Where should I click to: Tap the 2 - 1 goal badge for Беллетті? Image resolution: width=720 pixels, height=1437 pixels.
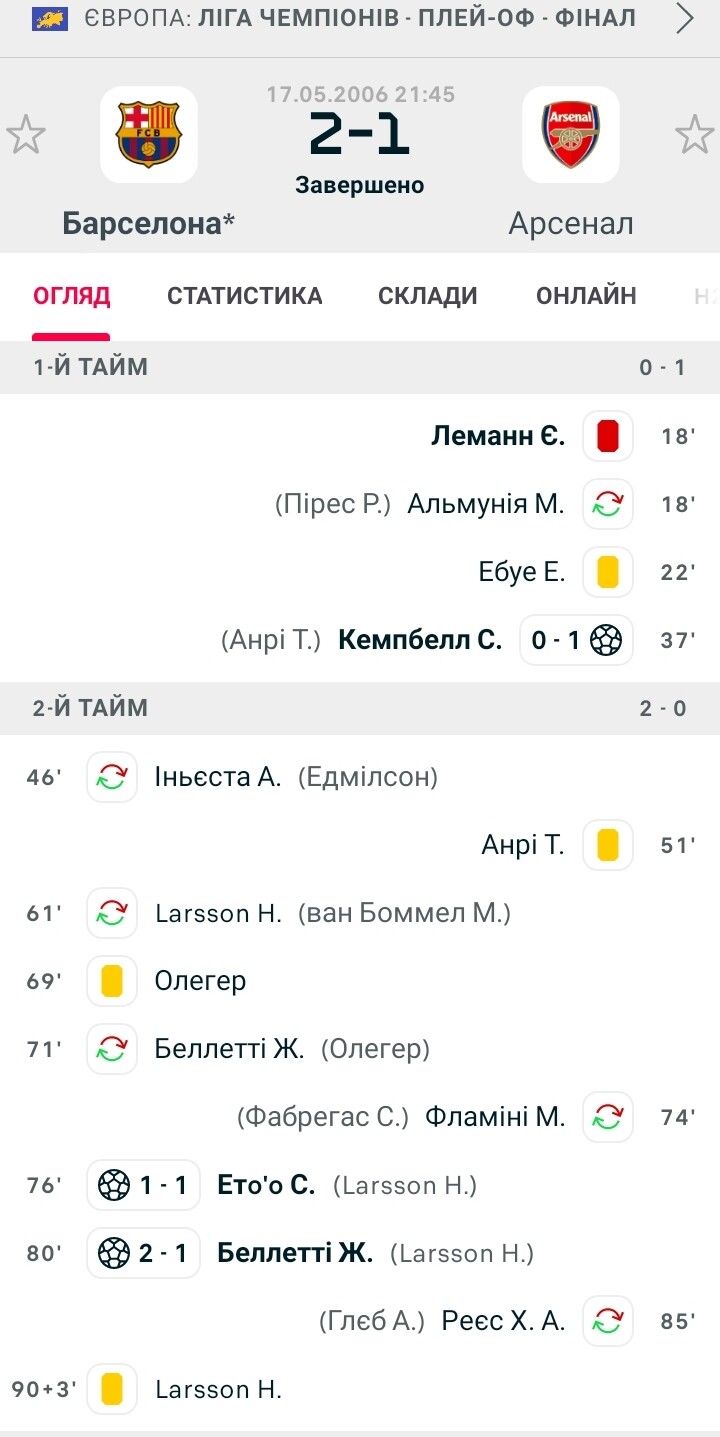pyautogui.click(x=143, y=1253)
